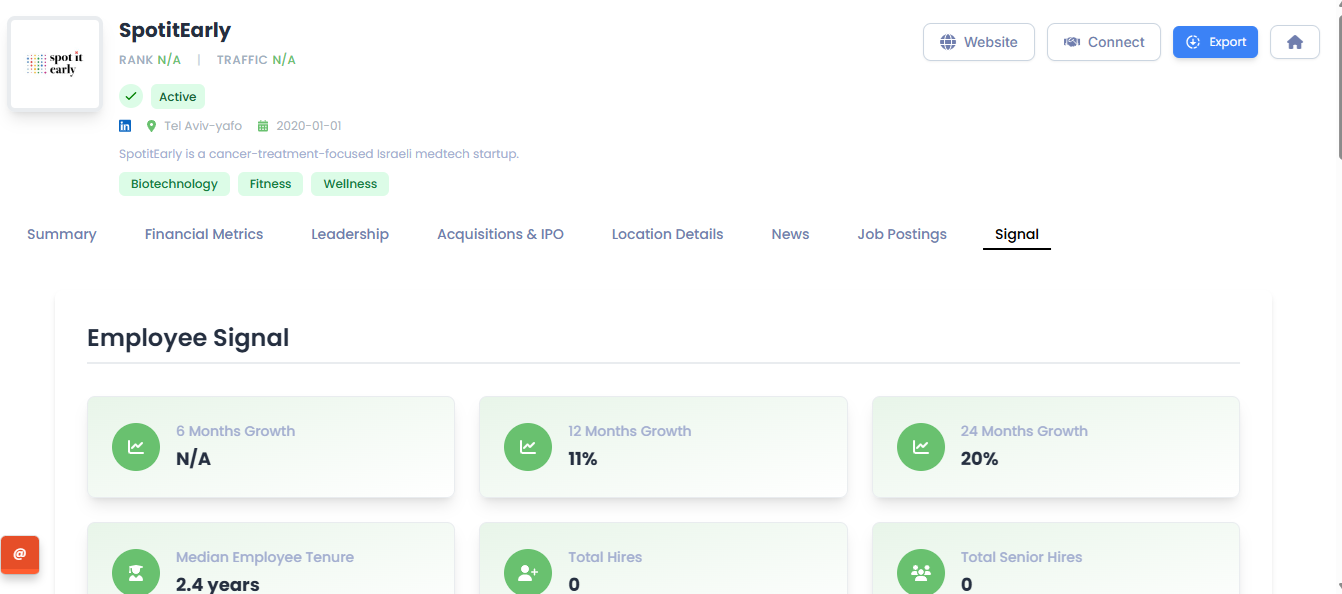
Task: Click the 6 Months Growth chart icon
Action: coord(136,446)
